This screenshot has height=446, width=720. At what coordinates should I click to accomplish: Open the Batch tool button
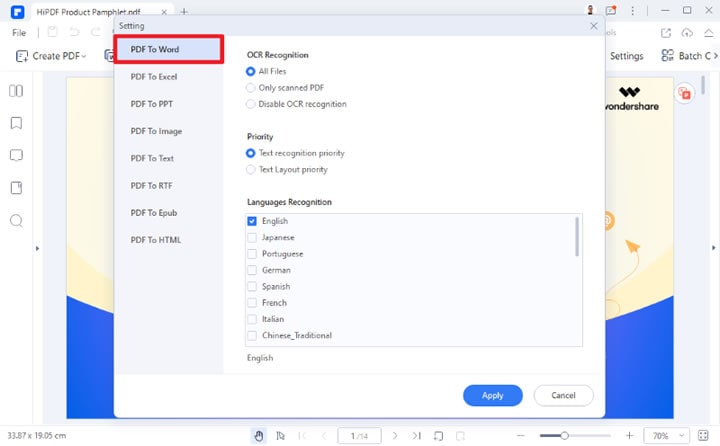(686, 56)
